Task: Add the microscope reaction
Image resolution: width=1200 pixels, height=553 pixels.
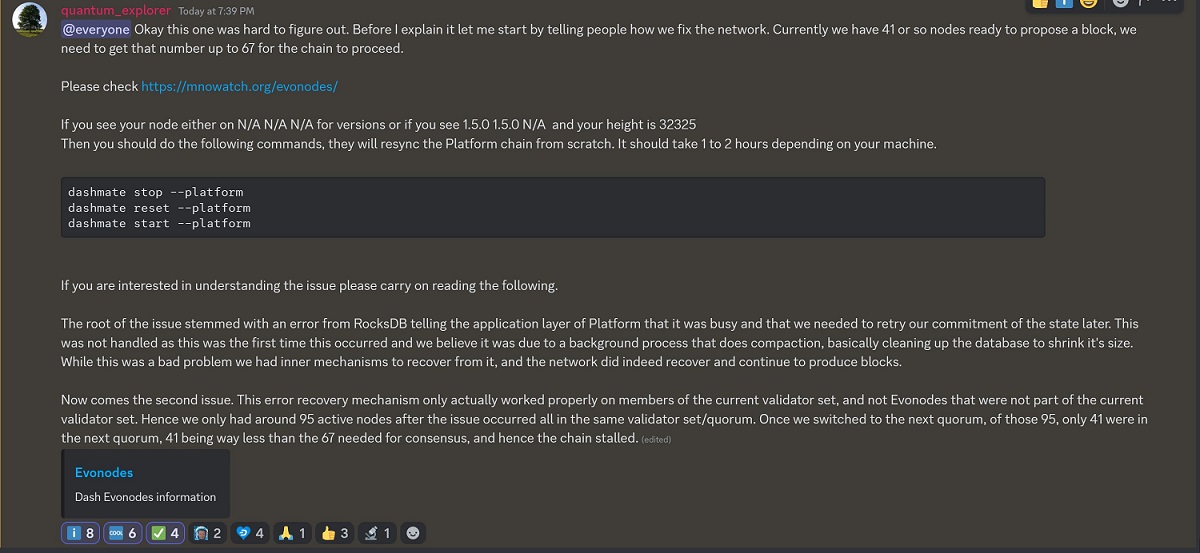Action: pyautogui.click(x=377, y=533)
